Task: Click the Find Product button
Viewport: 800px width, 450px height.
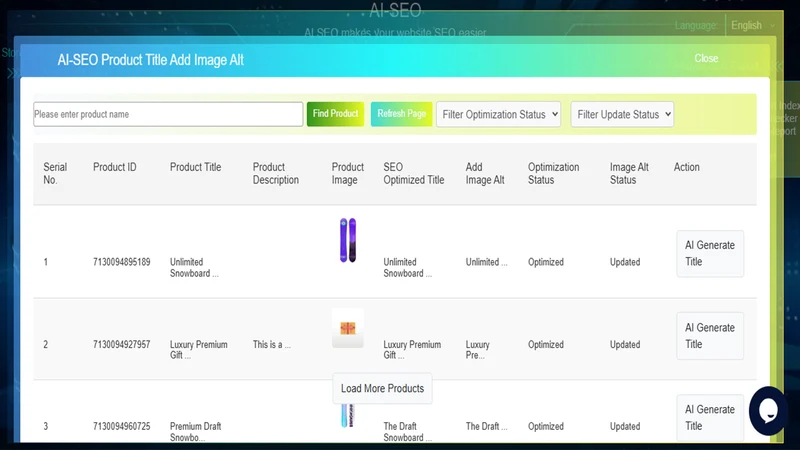Action: 335,114
